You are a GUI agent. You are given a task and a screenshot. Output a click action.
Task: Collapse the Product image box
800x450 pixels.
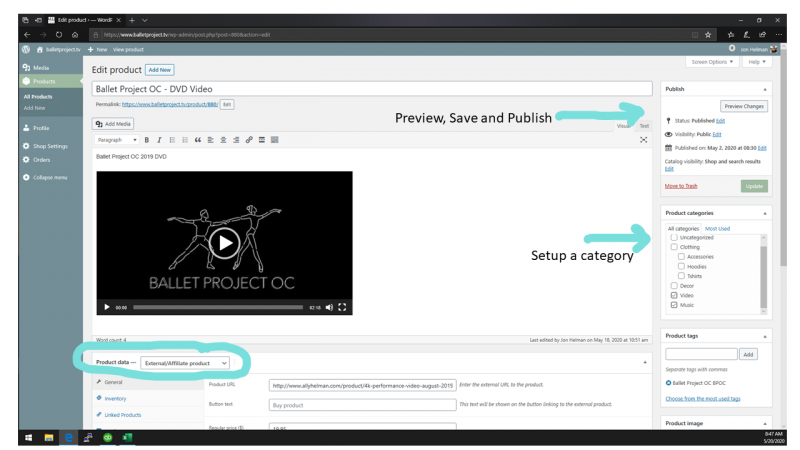pyautogui.click(x=765, y=423)
